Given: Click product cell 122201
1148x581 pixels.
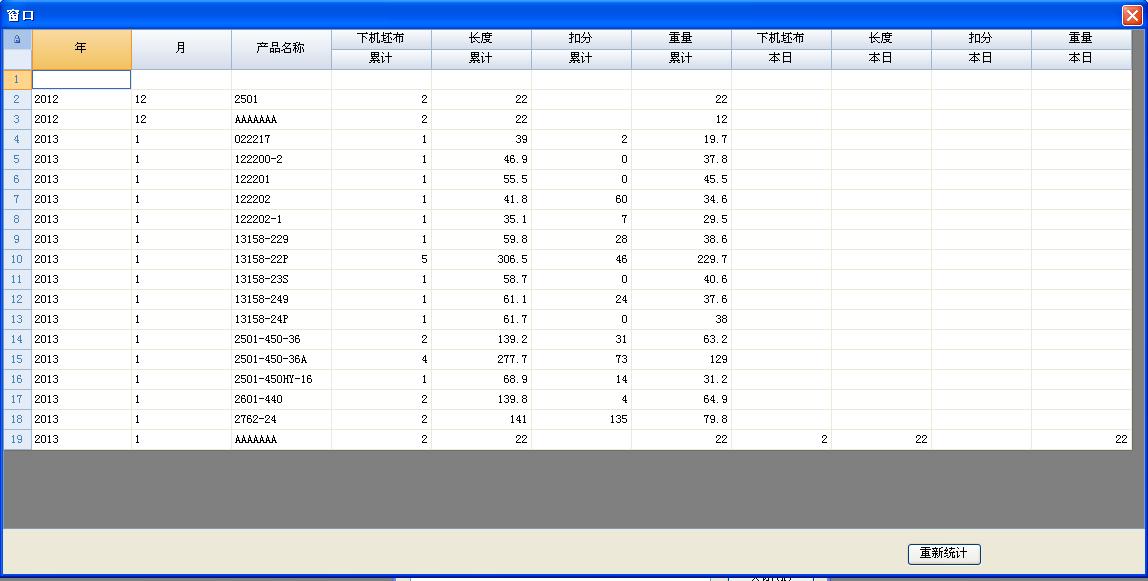Looking at the screenshot, I should (281, 179).
